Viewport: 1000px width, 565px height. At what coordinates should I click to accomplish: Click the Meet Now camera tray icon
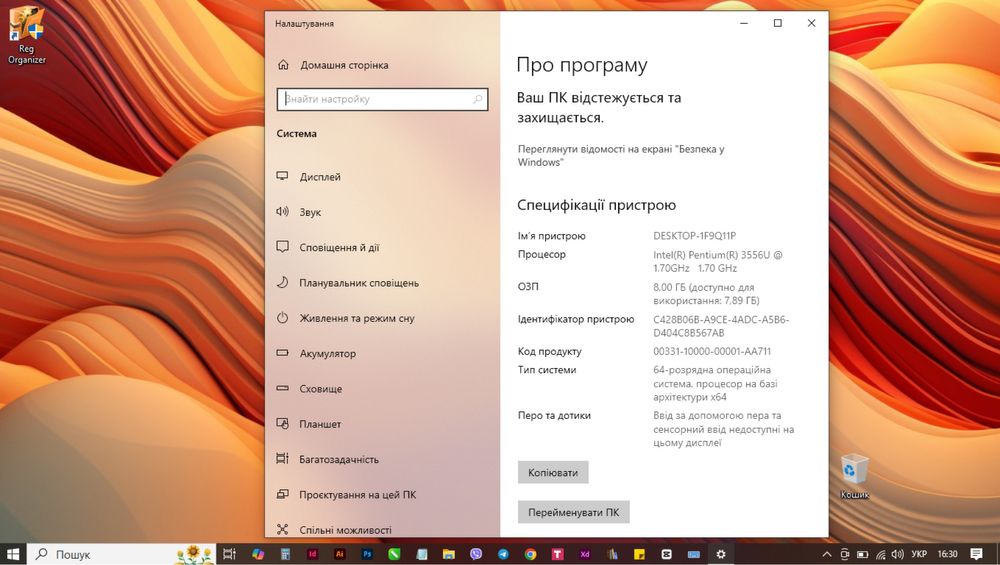point(844,554)
